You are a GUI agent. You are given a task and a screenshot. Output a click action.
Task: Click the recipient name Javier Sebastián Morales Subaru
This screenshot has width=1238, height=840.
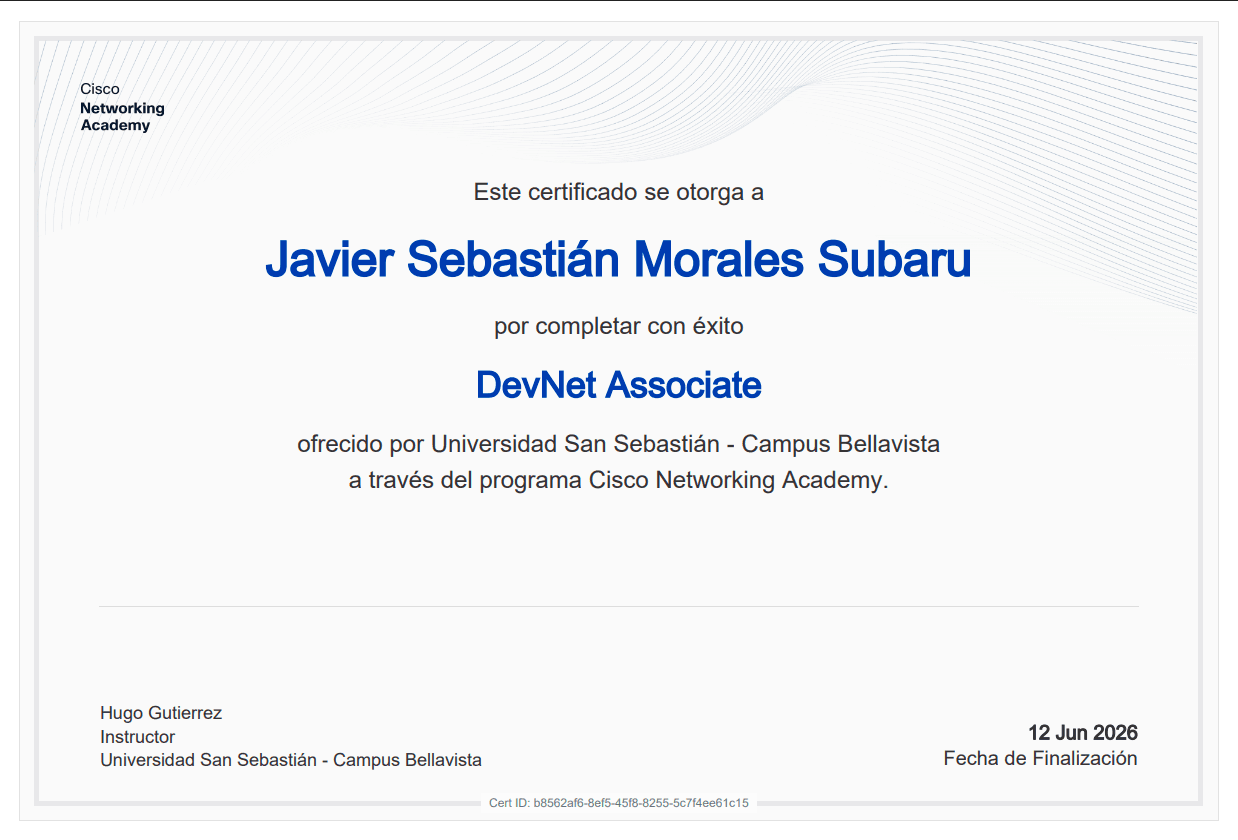tap(619, 260)
